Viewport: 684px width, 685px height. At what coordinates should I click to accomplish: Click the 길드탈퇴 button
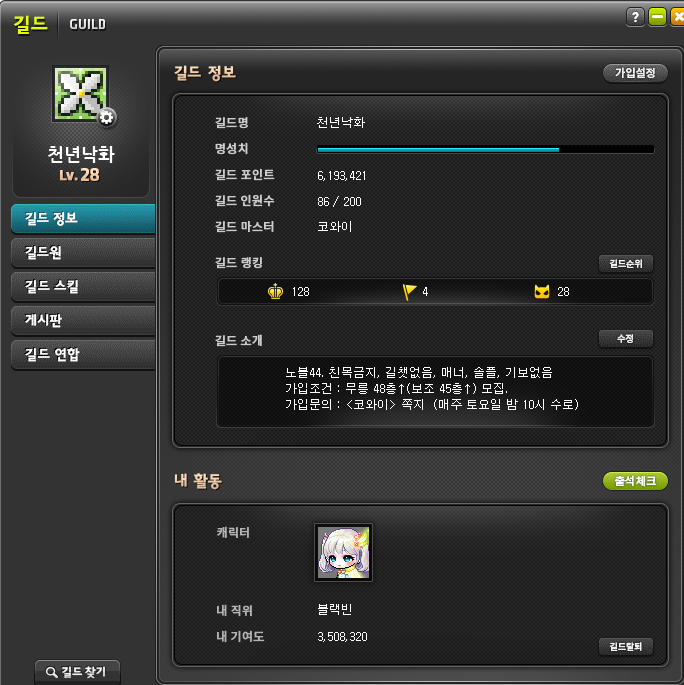[x=626, y=646]
